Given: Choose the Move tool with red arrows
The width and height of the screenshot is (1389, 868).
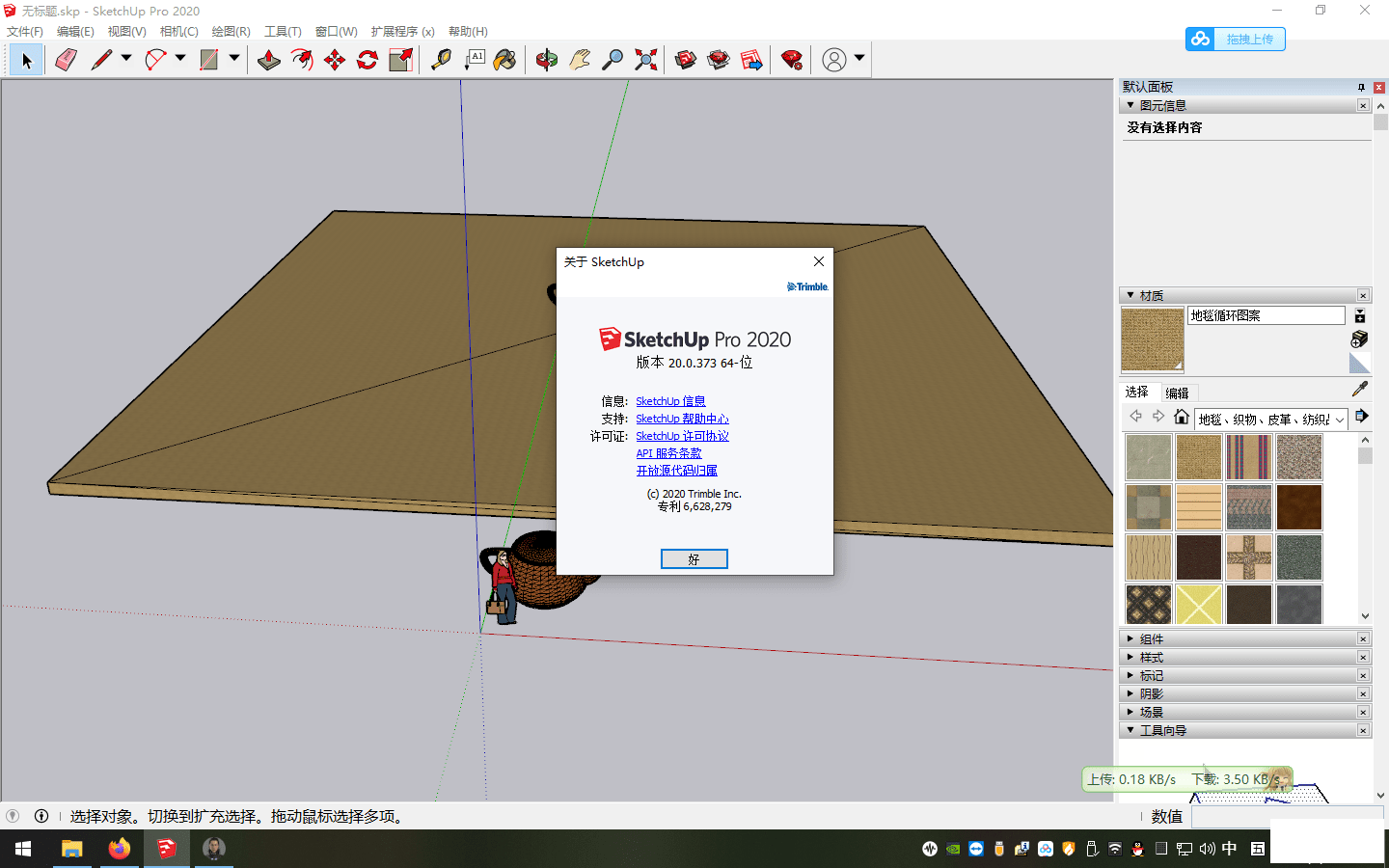Looking at the screenshot, I should [335, 60].
